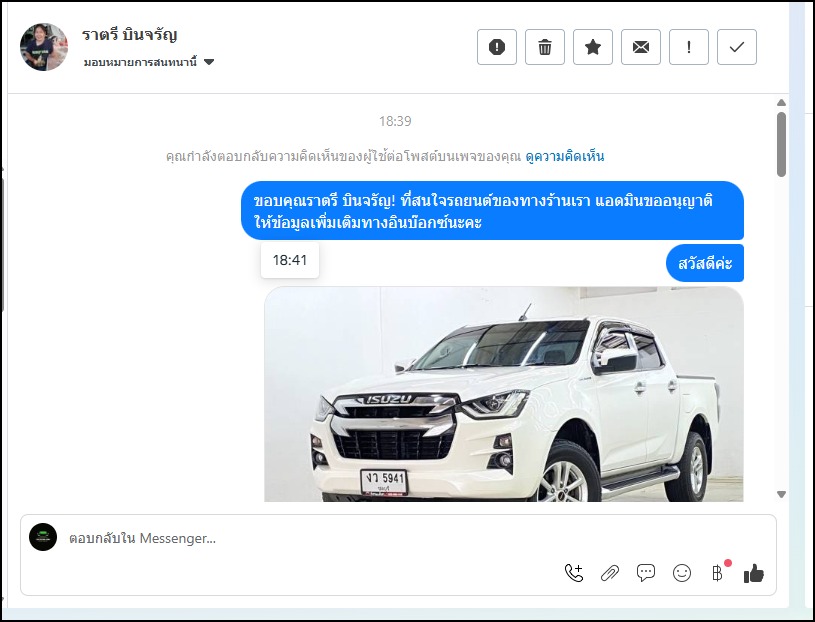
Task: Mark conversation unread with envelope icon
Action: tap(641, 47)
